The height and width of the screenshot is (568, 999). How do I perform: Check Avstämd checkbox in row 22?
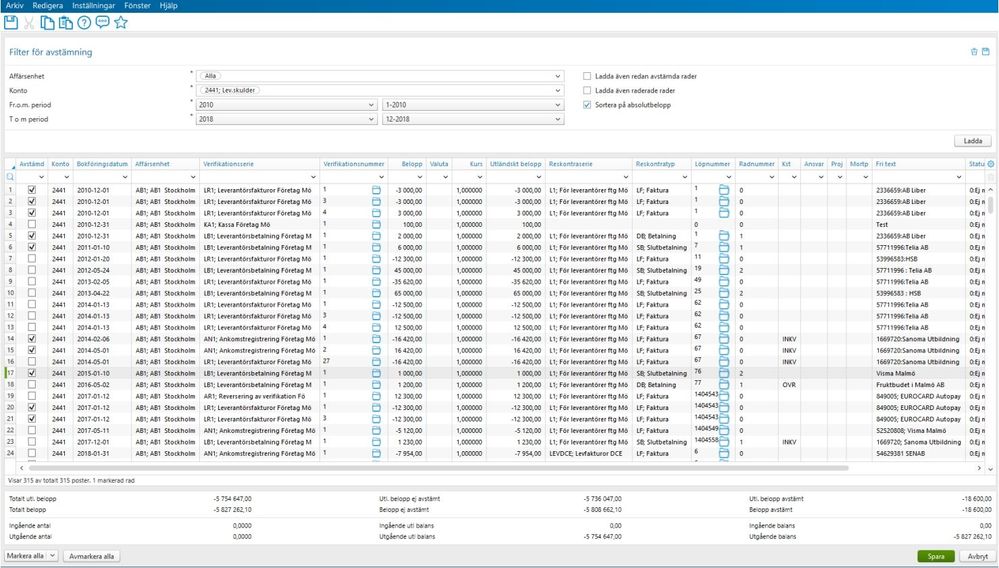pyautogui.click(x=32, y=430)
